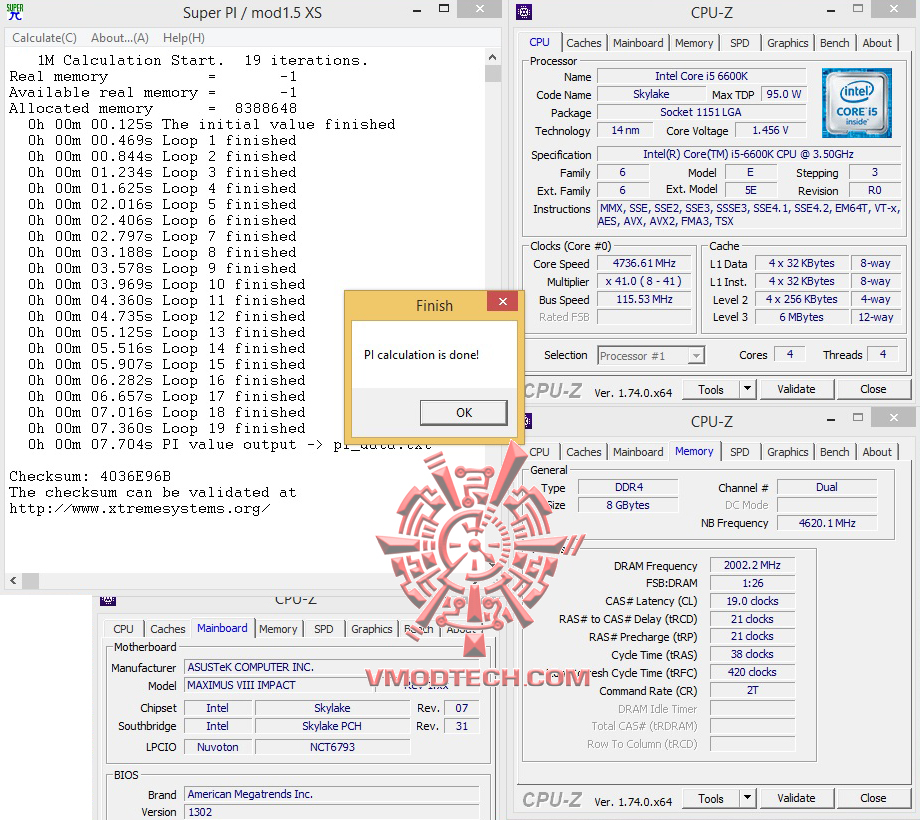Click Tools button in Memory CPU-Z window
Viewport: 920px width, 820px height.
[711, 798]
